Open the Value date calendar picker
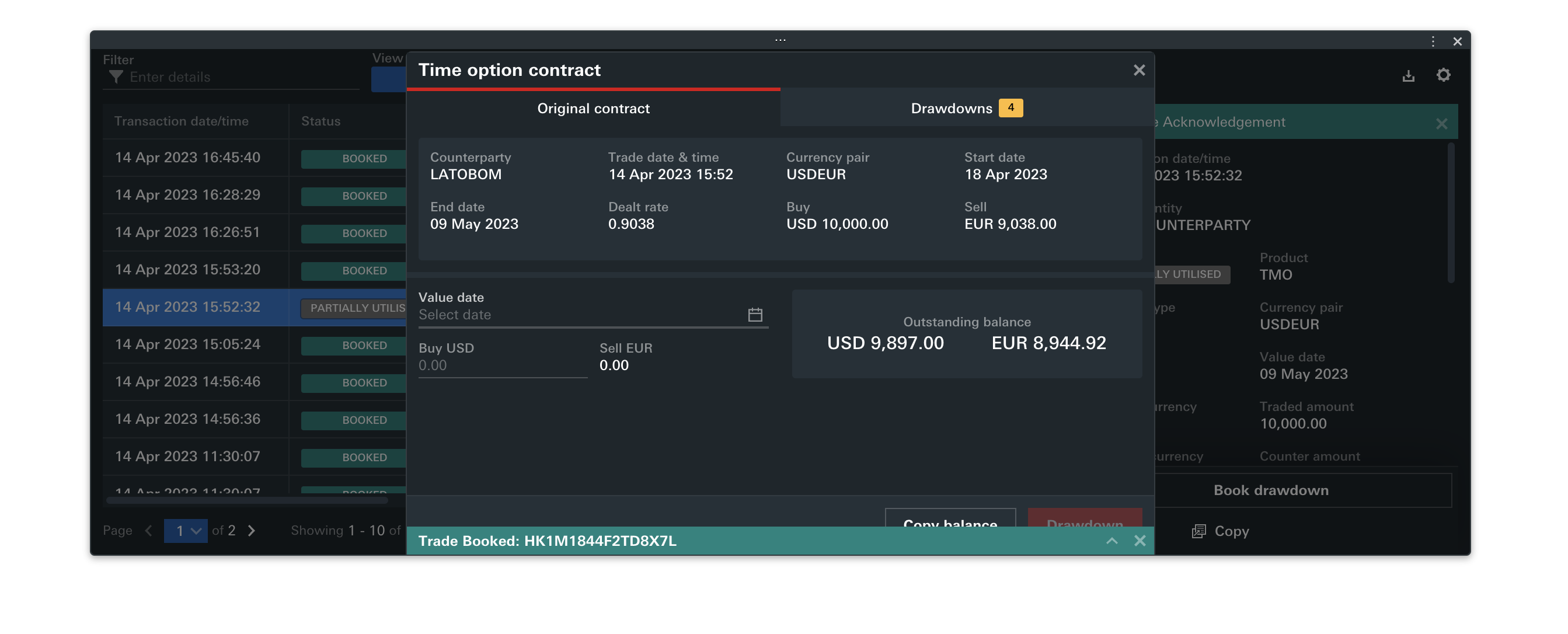This screenshot has height=634, width=1568. (755, 315)
